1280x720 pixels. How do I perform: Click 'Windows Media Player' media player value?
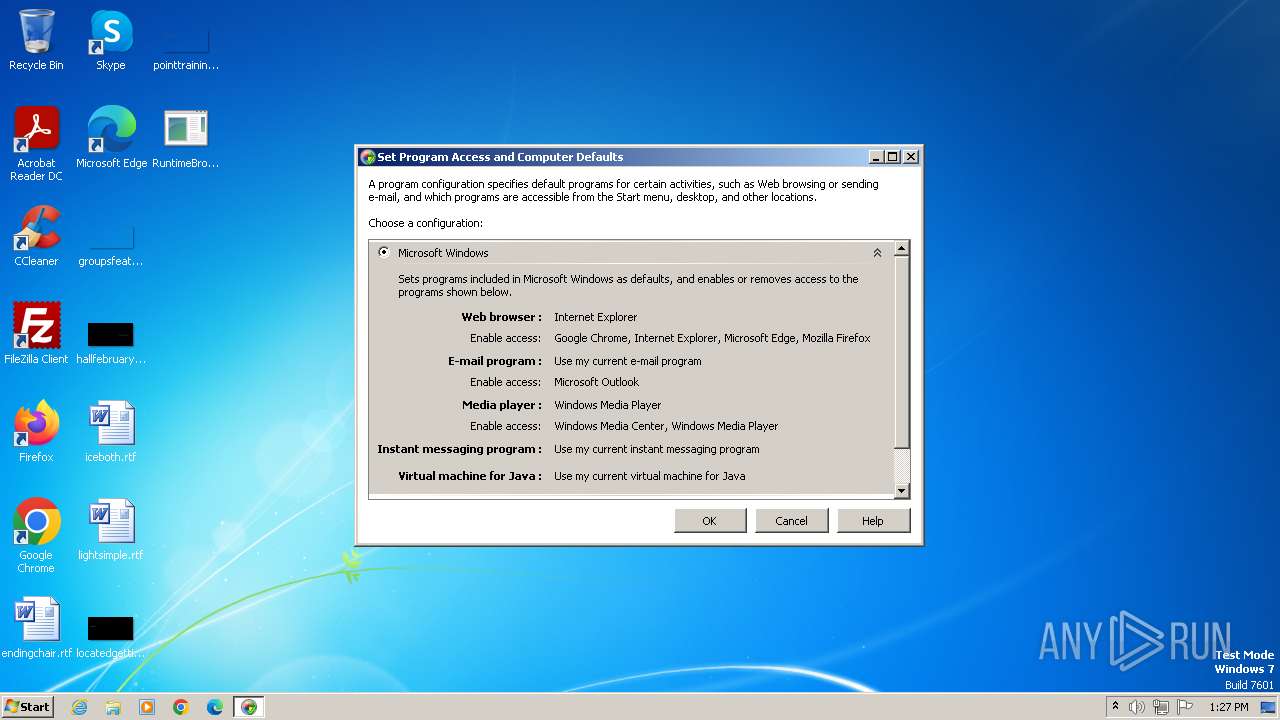(x=607, y=405)
